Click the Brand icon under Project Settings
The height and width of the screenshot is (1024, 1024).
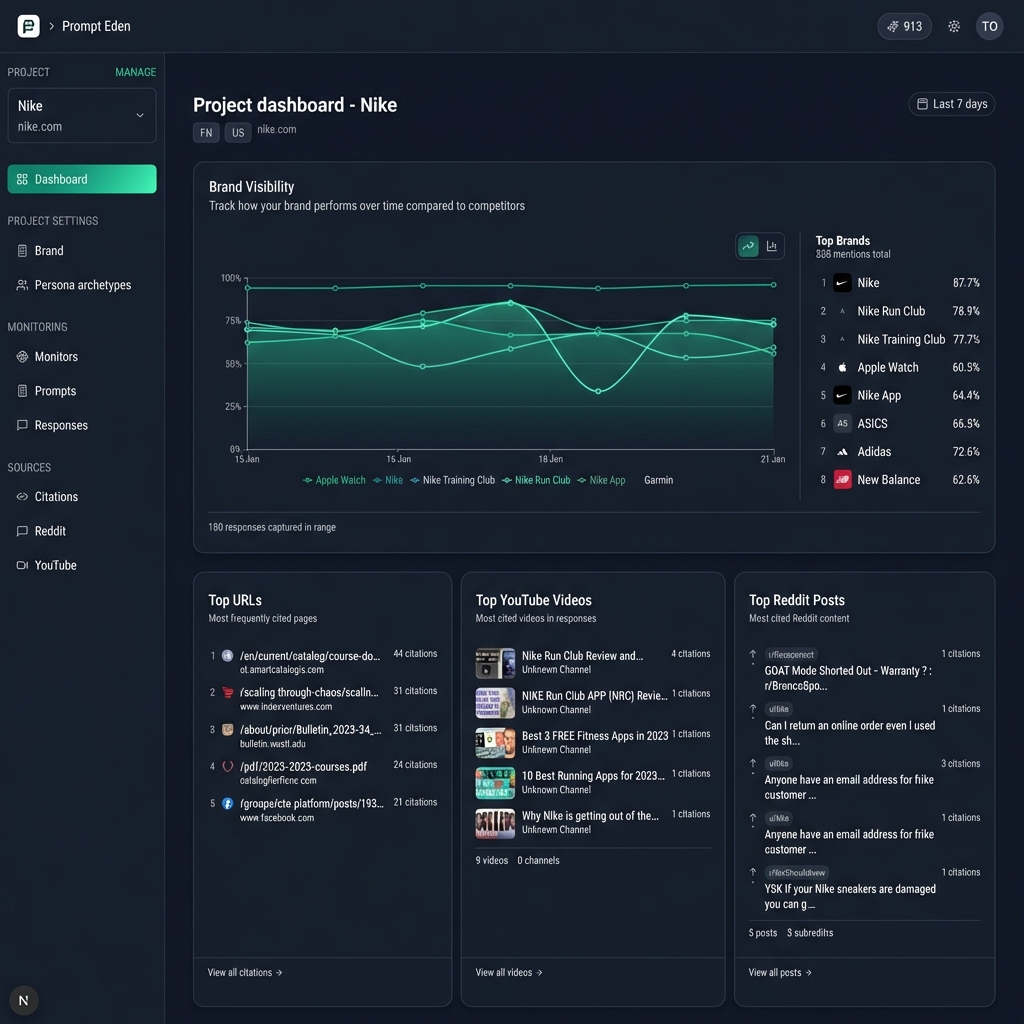click(21, 250)
